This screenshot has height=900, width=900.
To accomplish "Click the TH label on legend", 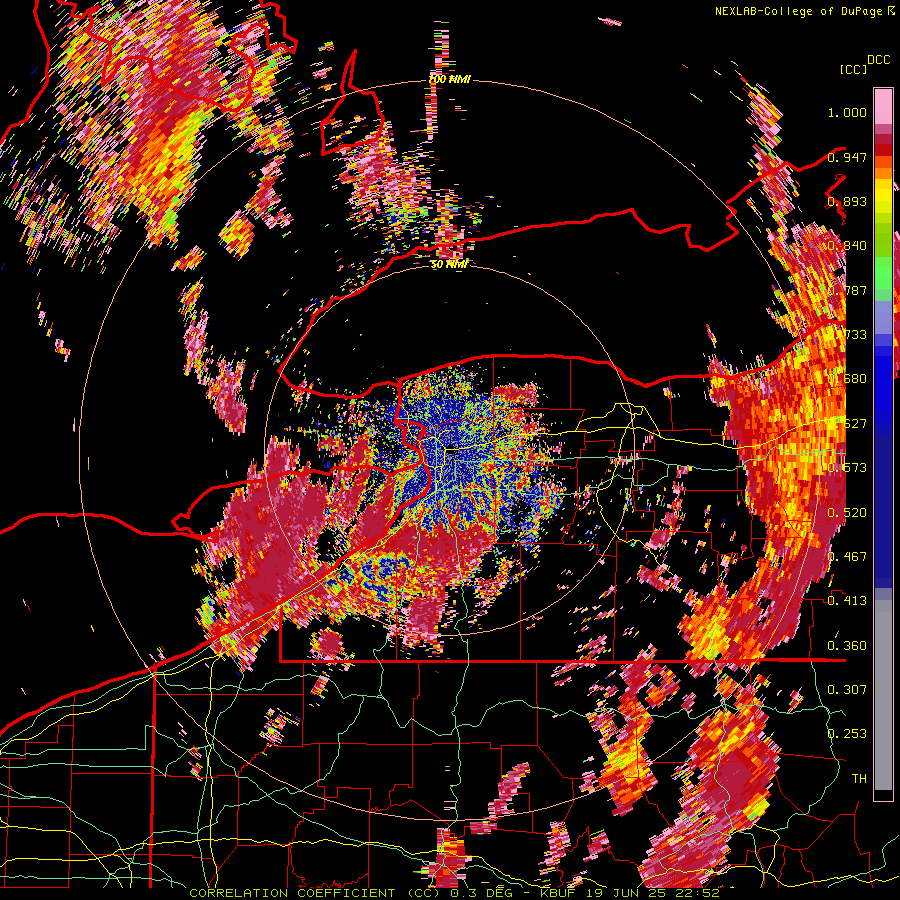I will tap(859, 778).
